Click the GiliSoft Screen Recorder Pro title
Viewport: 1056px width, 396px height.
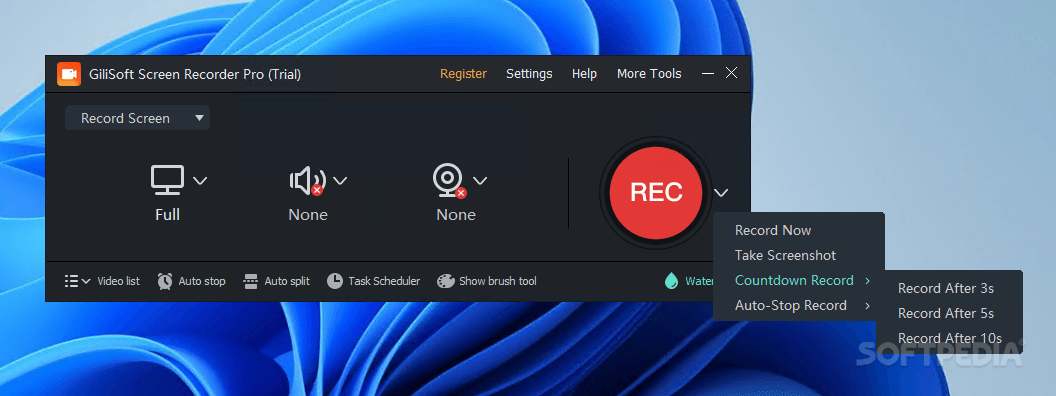[195, 75]
